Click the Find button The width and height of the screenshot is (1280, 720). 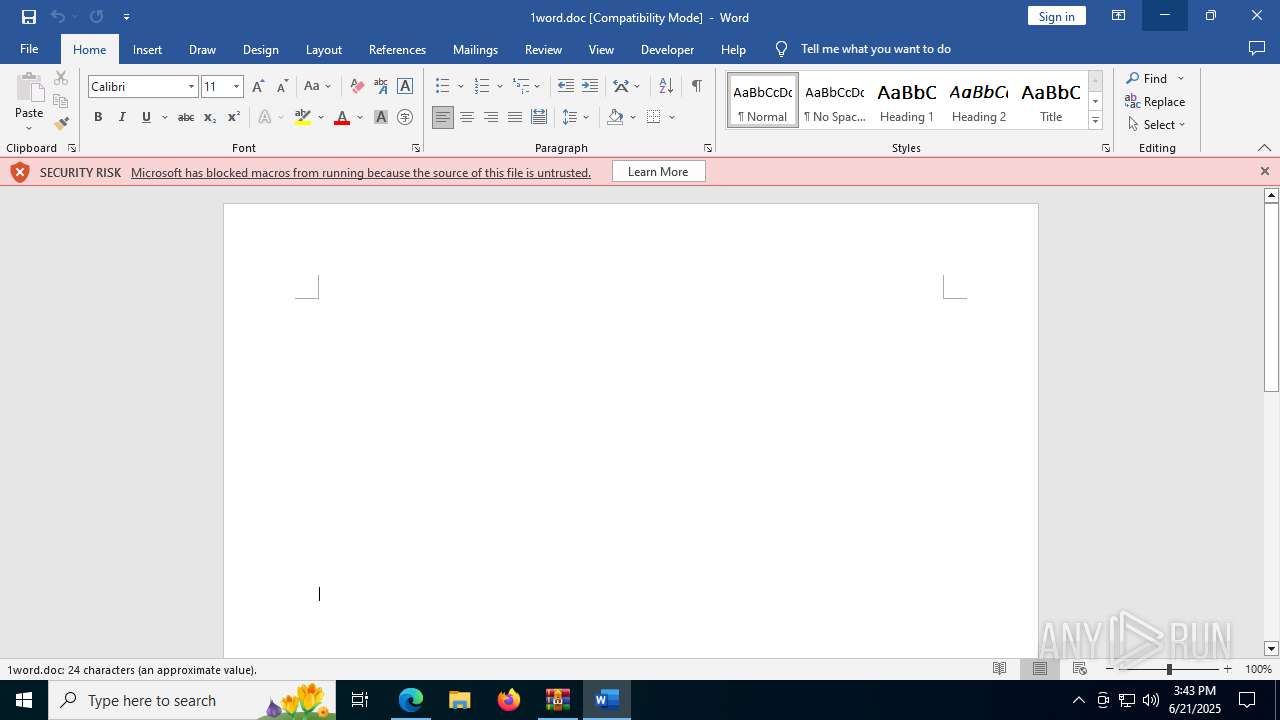[1146, 78]
